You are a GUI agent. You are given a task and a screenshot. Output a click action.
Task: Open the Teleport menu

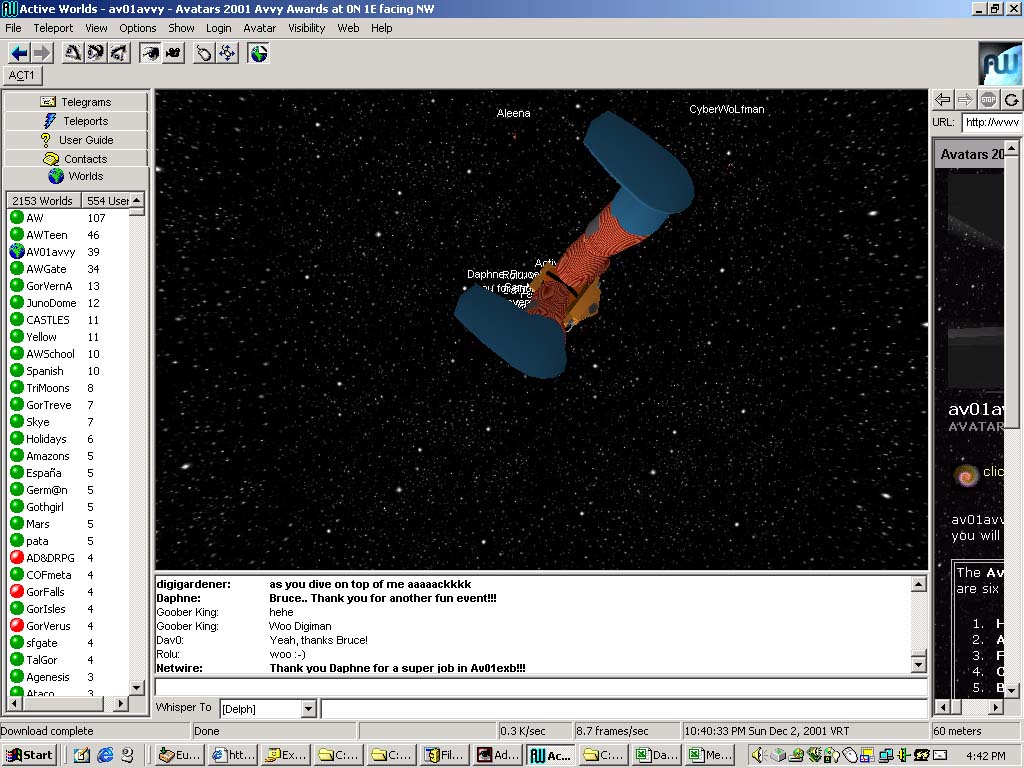click(53, 28)
